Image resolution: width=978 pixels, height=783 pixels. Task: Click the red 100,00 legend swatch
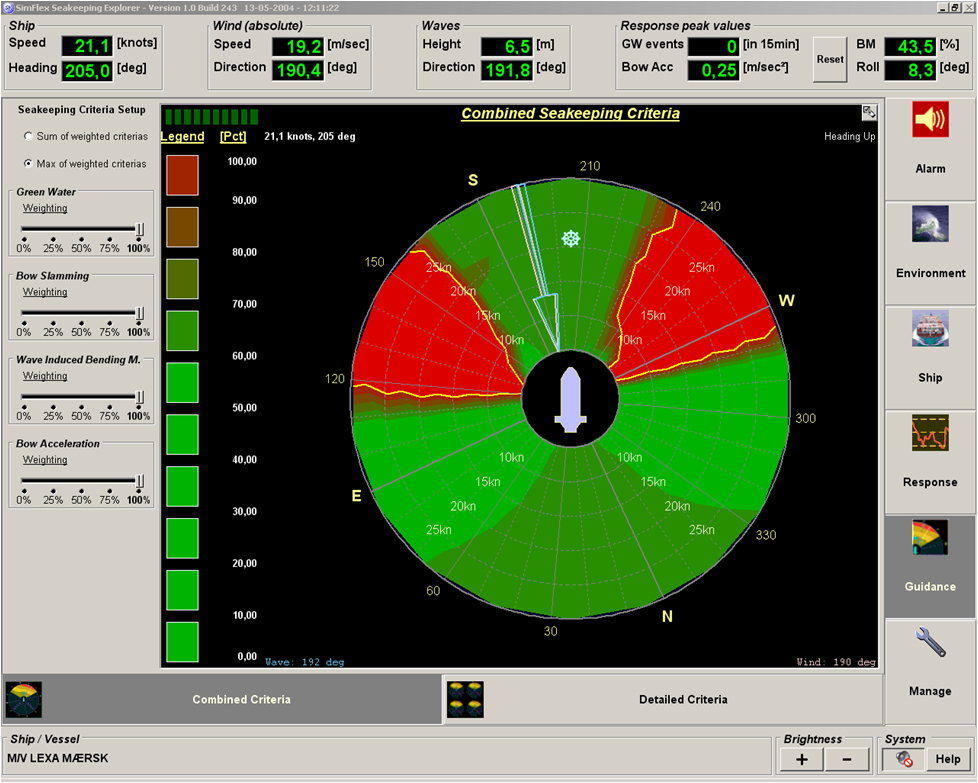click(x=182, y=175)
